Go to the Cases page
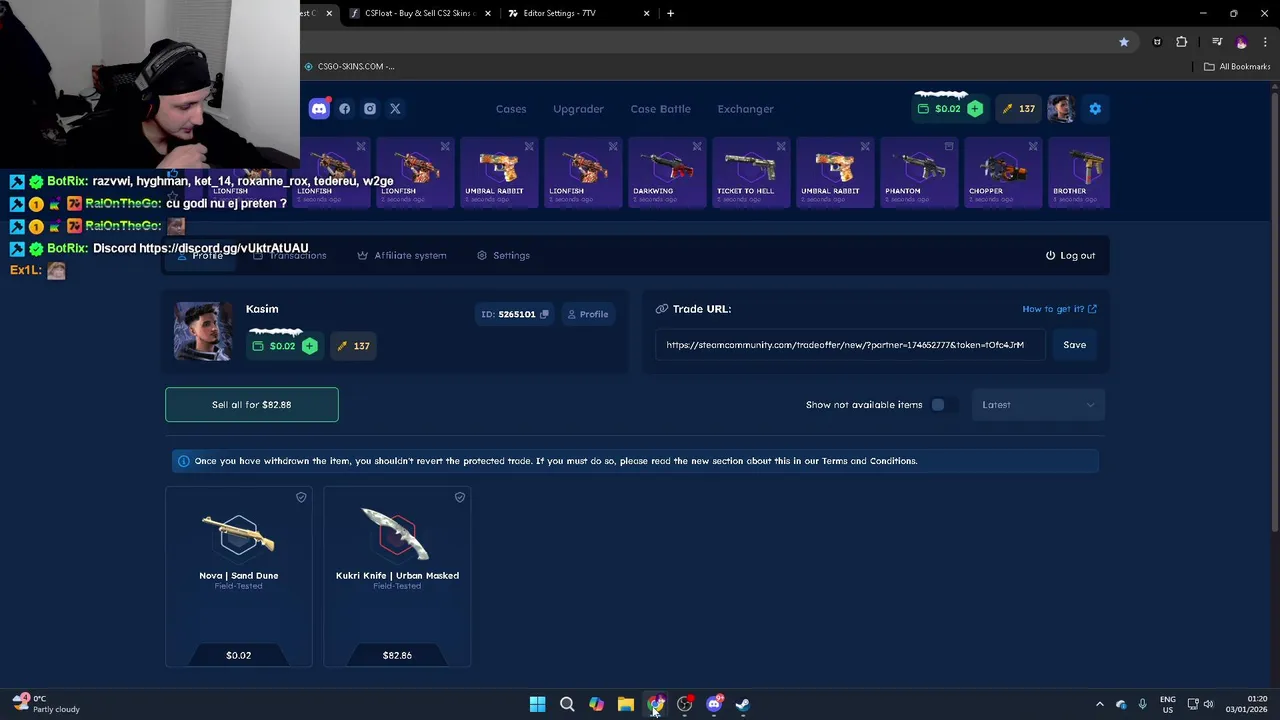 (511, 109)
